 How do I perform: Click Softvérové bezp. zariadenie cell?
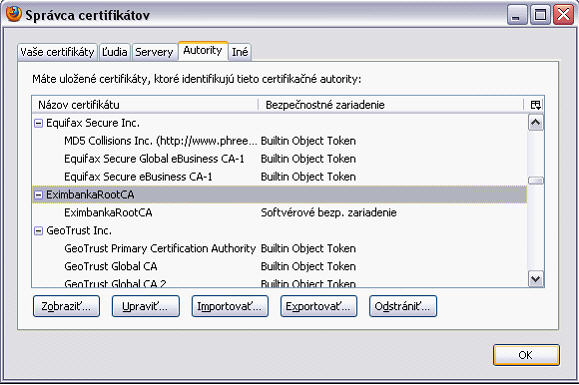click(x=328, y=213)
